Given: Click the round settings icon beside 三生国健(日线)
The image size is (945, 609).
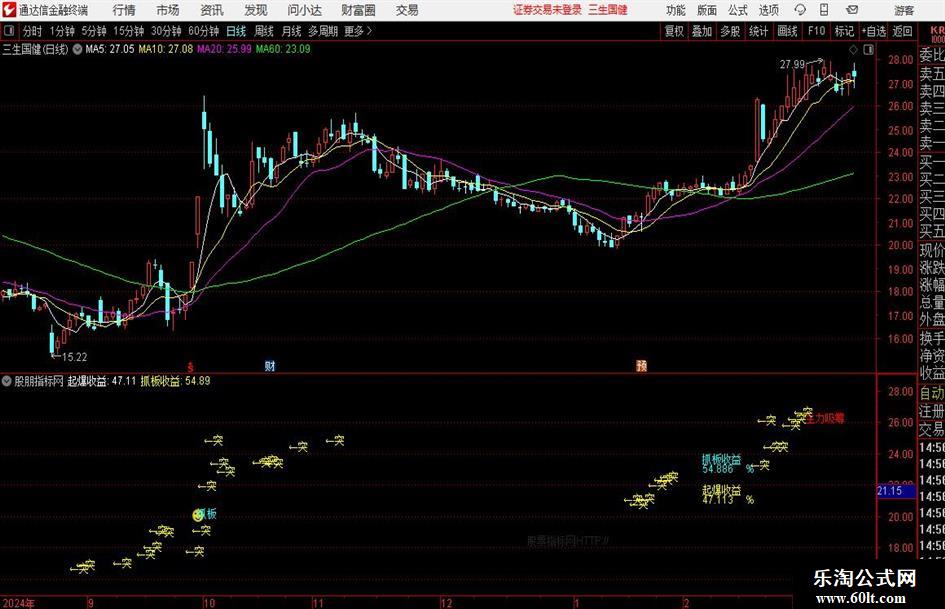Looking at the screenshot, I should pyautogui.click(x=77, y=49).
